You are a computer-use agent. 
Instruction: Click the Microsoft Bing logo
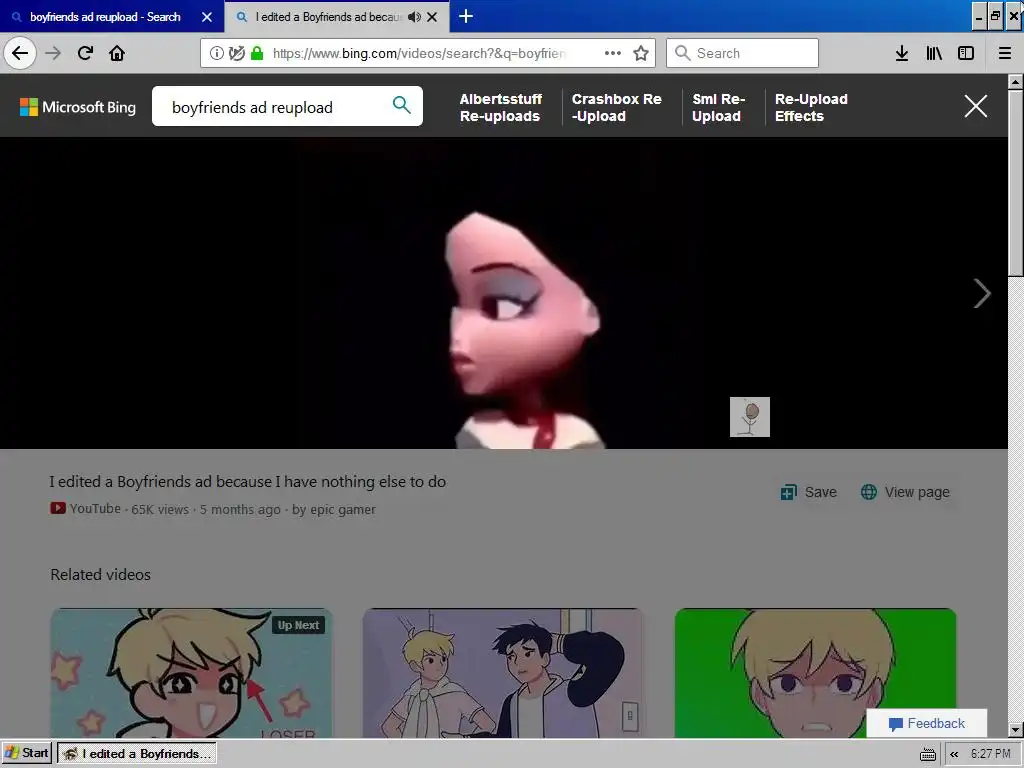pos(78,107)
